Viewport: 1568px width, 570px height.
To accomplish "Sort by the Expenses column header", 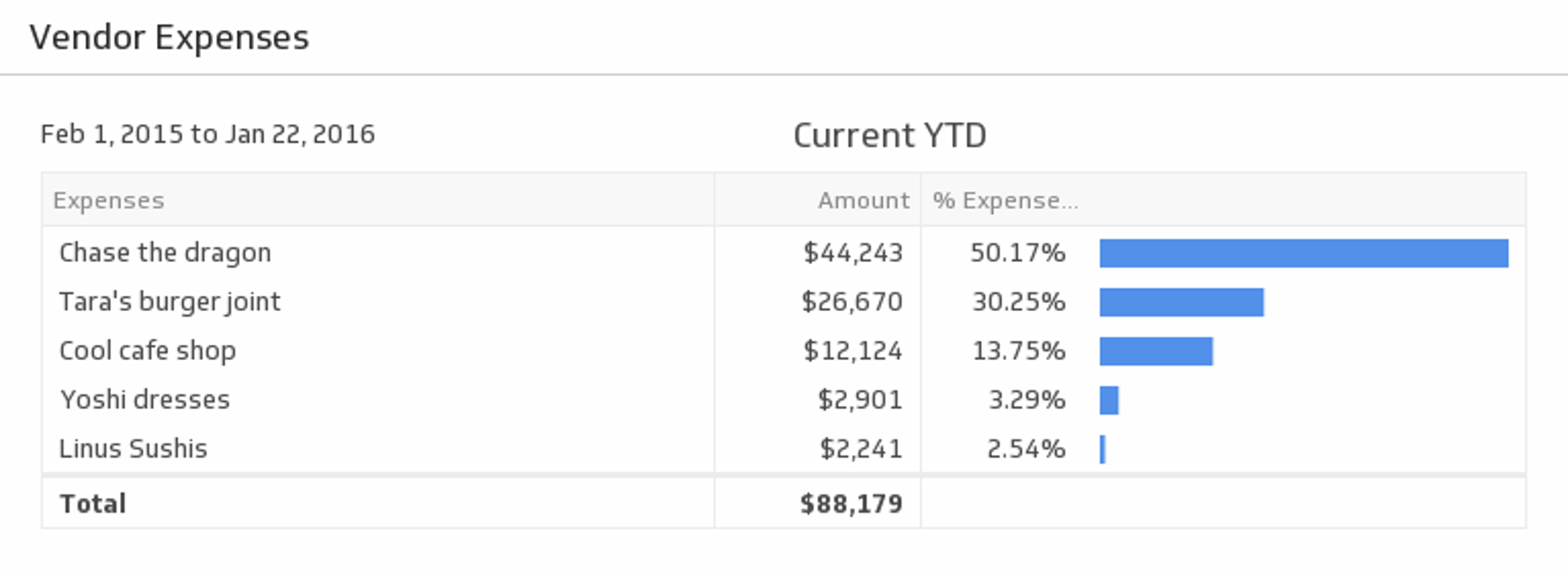I will (109, 201).
